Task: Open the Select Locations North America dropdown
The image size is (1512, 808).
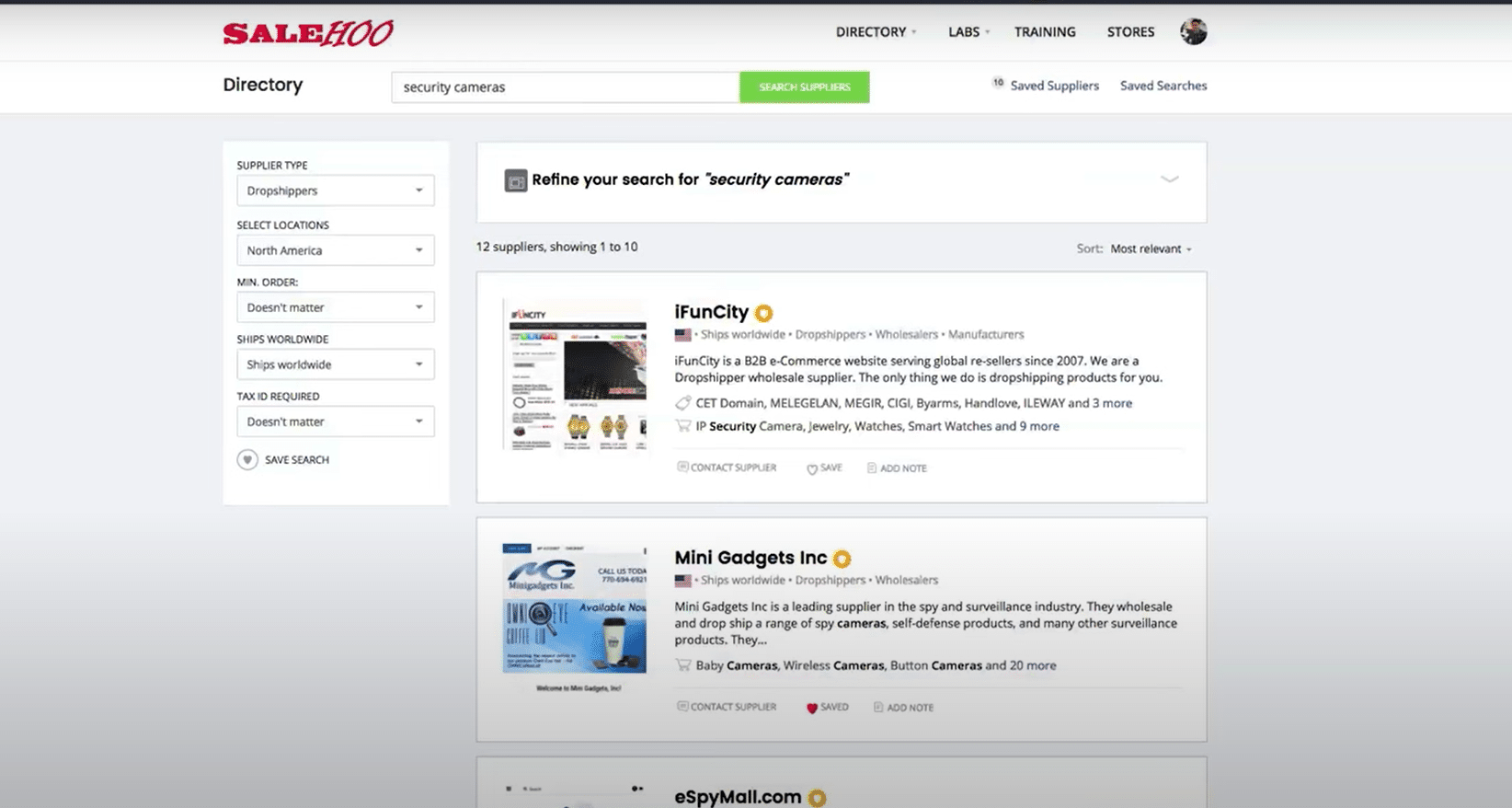Action: tap(335, 250)
